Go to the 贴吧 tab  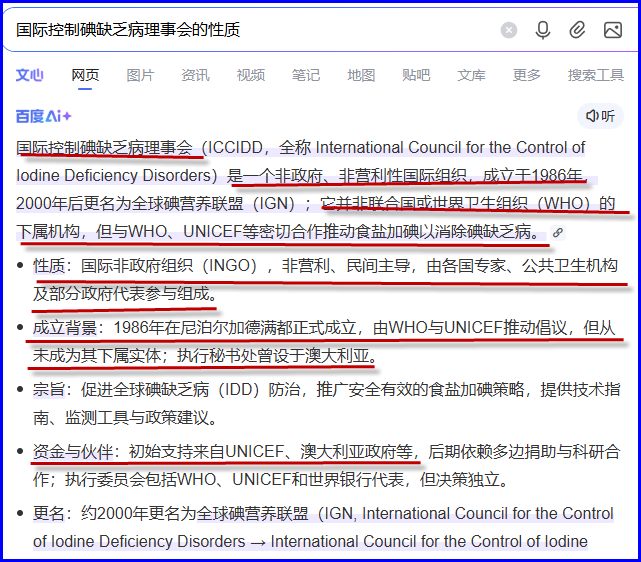point(416,75)
